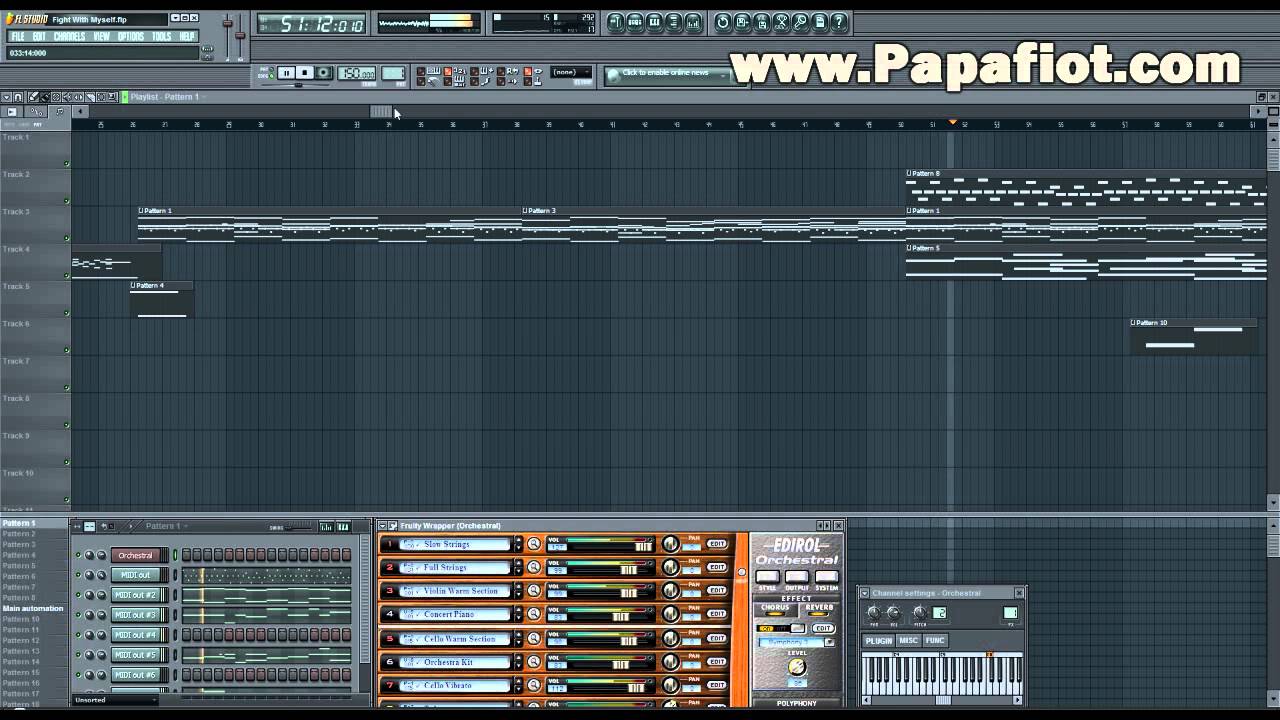Click the Edirol OUTPUT button

(x=796, y=577)
